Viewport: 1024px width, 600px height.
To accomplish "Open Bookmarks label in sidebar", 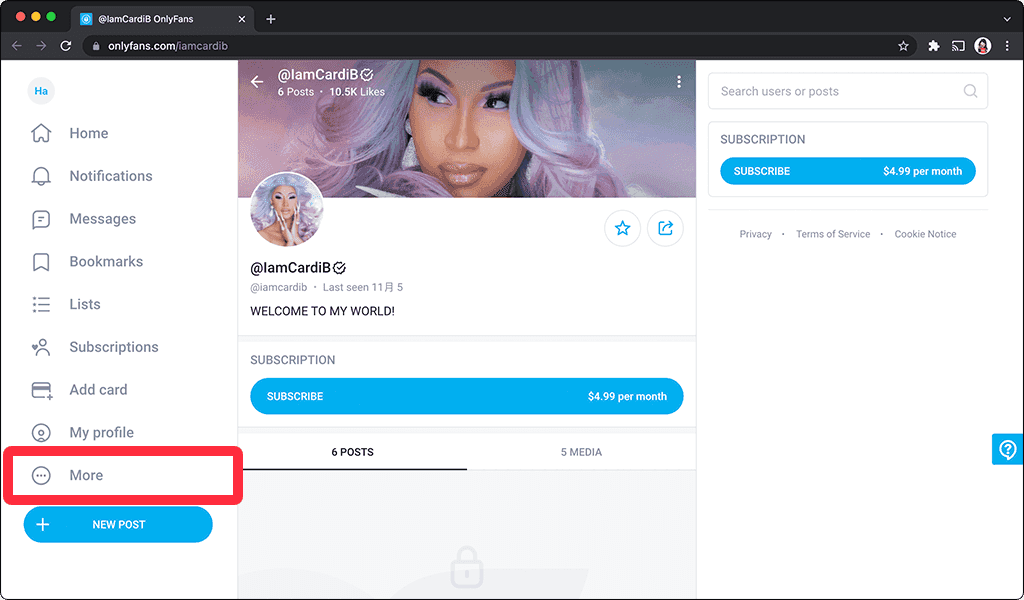I will click(x=106, y=262).
